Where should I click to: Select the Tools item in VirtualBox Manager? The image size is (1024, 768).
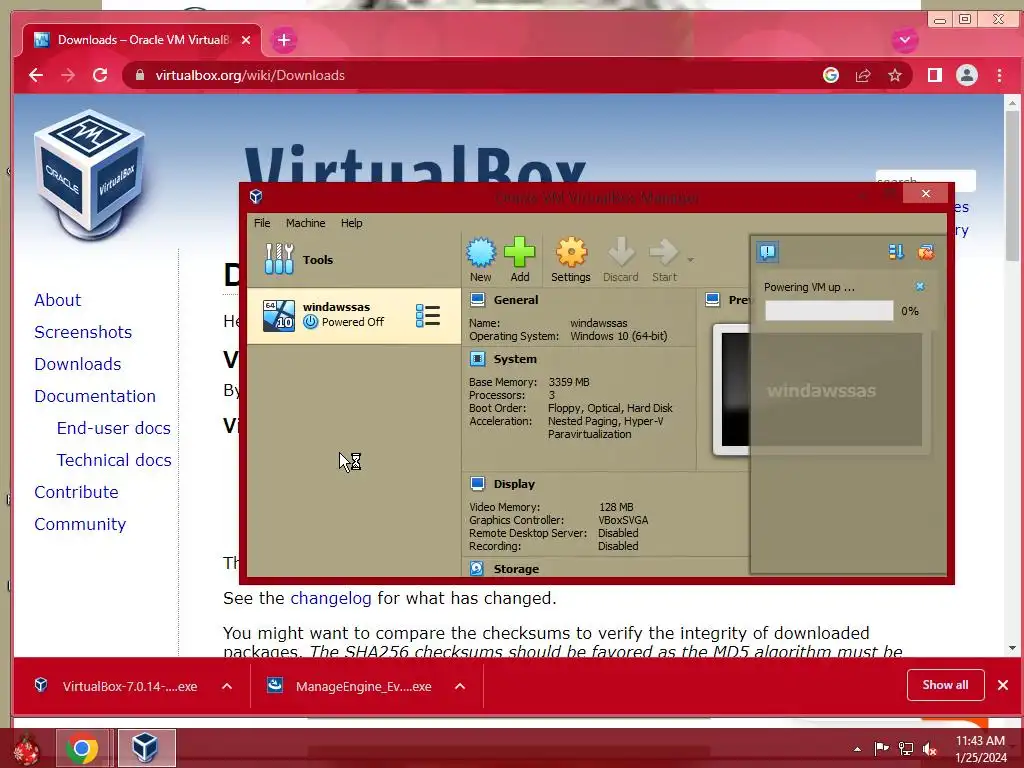(353, 259)
